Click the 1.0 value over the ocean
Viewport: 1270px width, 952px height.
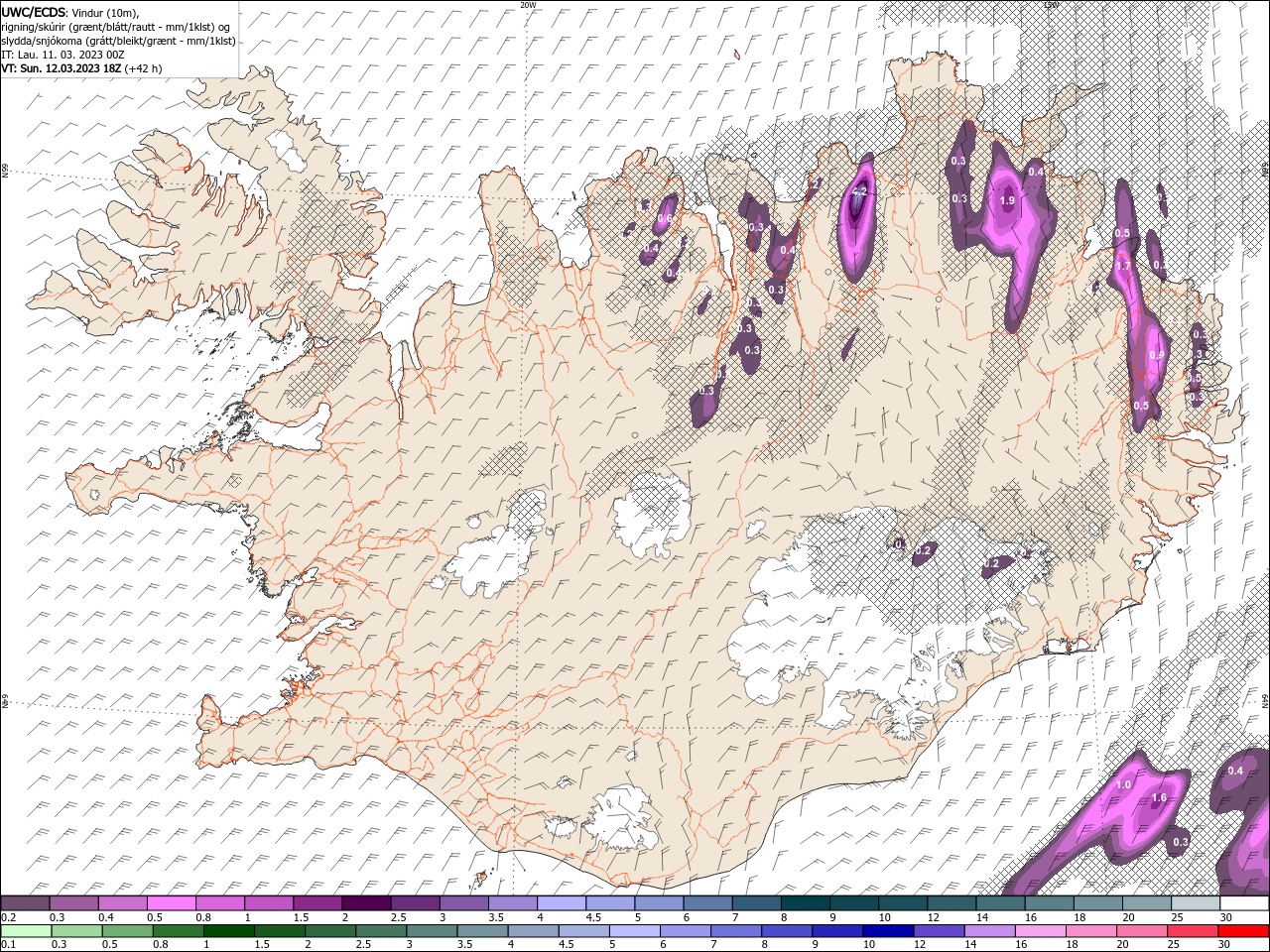click(x=1124, y=784)
